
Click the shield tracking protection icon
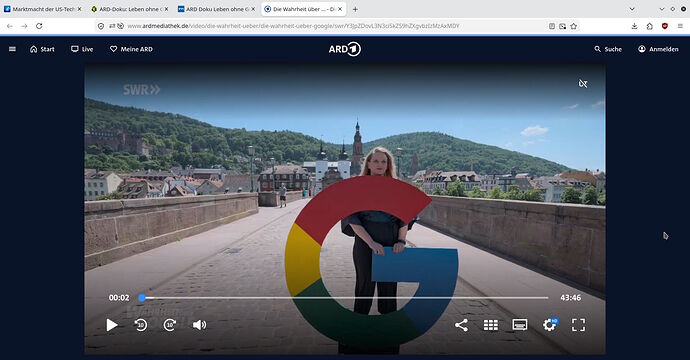tap(101, 26)
